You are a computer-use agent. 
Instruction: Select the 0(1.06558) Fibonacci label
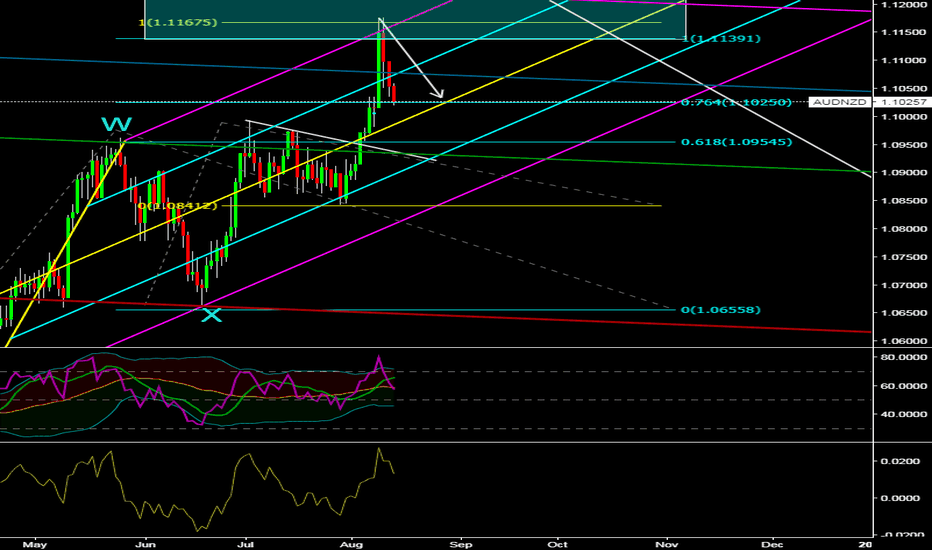(x=720, y=310)
